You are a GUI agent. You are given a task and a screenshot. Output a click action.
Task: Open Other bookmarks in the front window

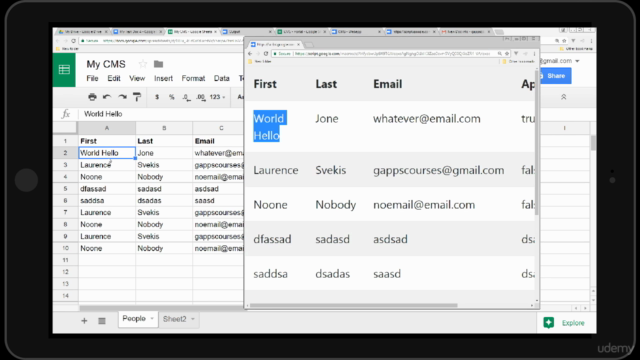518,62
